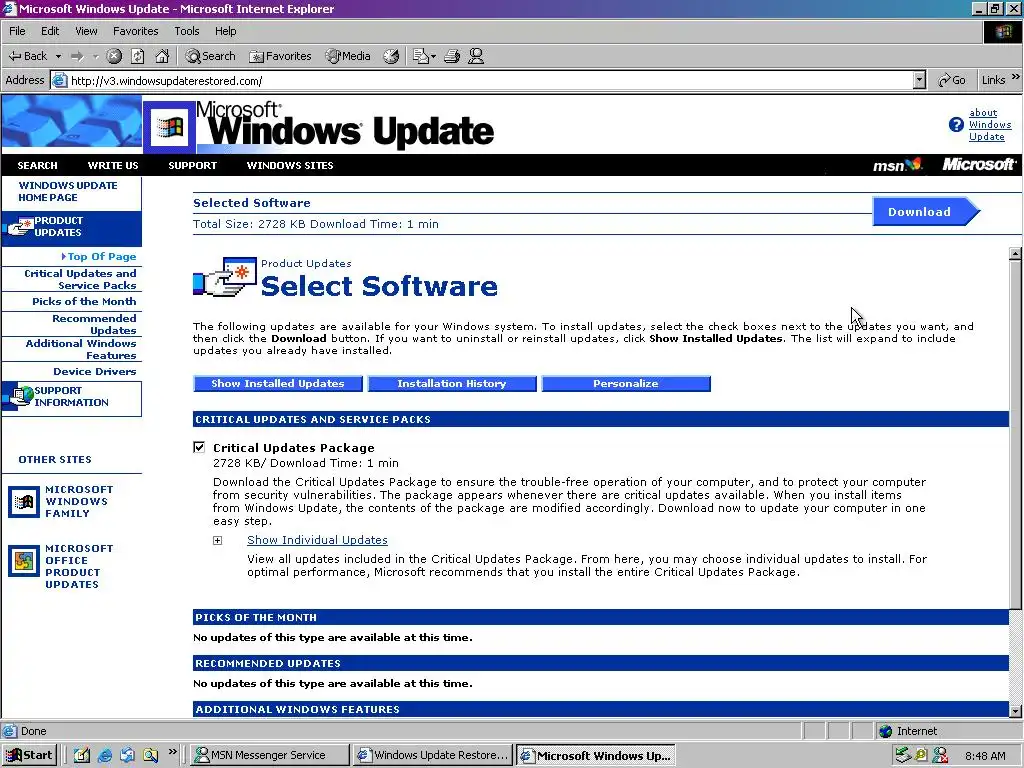This screenshot has width=1024, height=768.
Task: Go to Home page icon
Action: tap(162, 56)
